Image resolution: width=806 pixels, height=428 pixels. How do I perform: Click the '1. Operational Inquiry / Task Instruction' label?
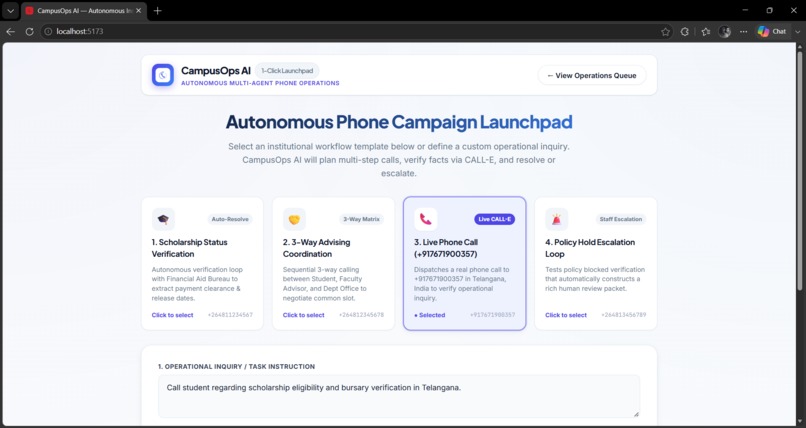pyautogui.click(x=236, y=366)
